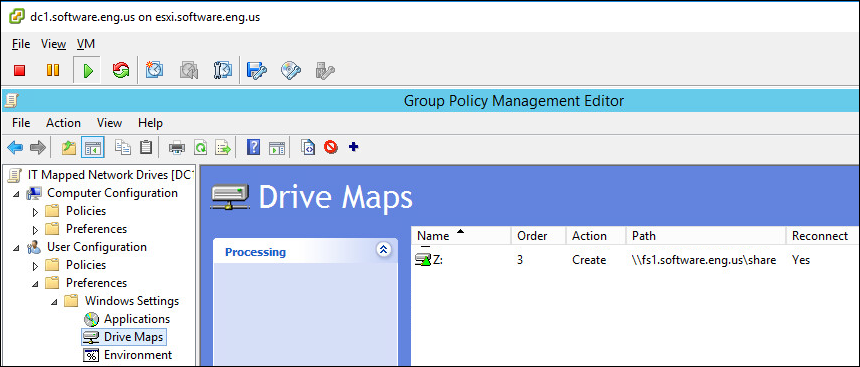860x367 pixels.
Task: Toggle the Action Pane icon
Action: coord(276,147)
